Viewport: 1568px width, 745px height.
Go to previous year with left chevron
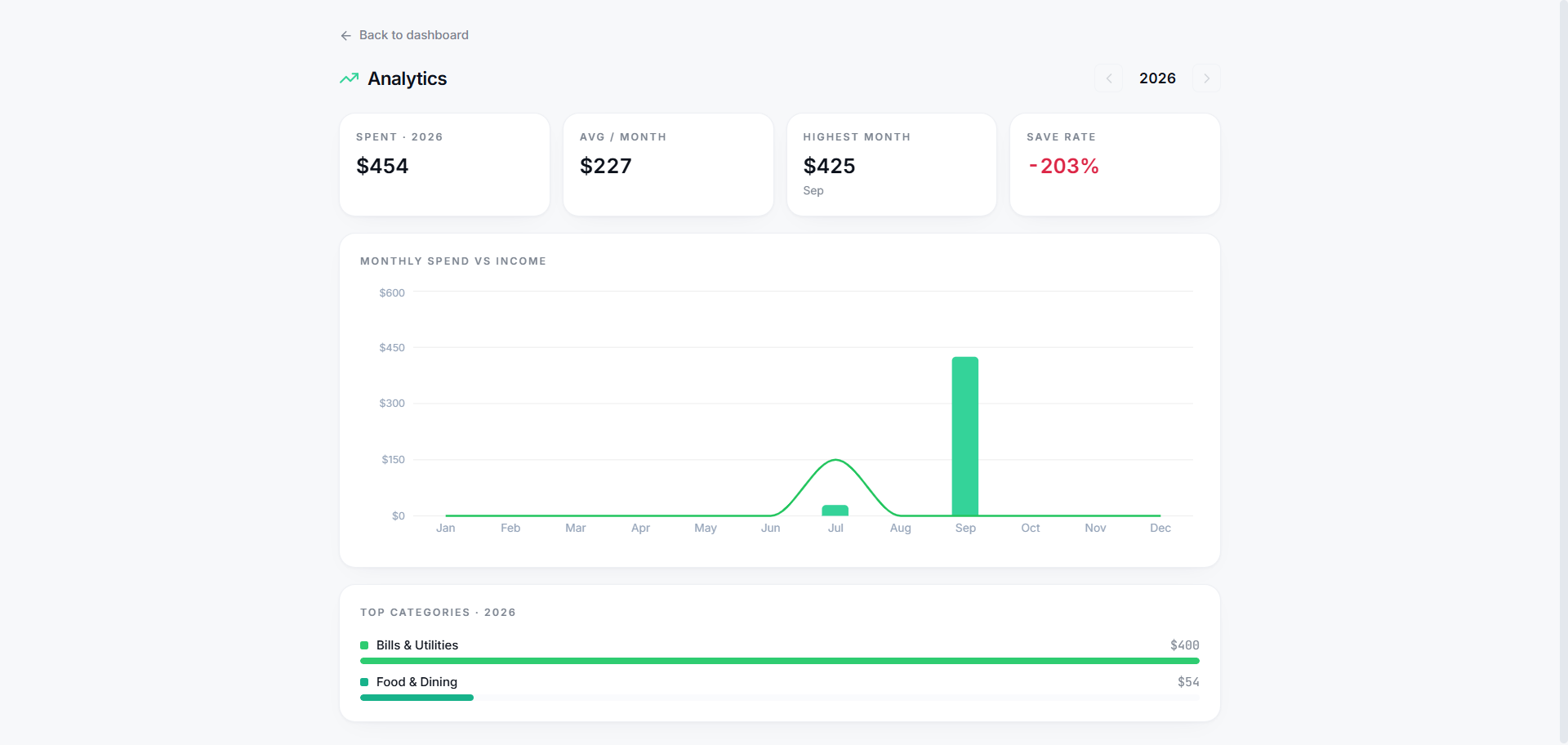click(1109, 78)
